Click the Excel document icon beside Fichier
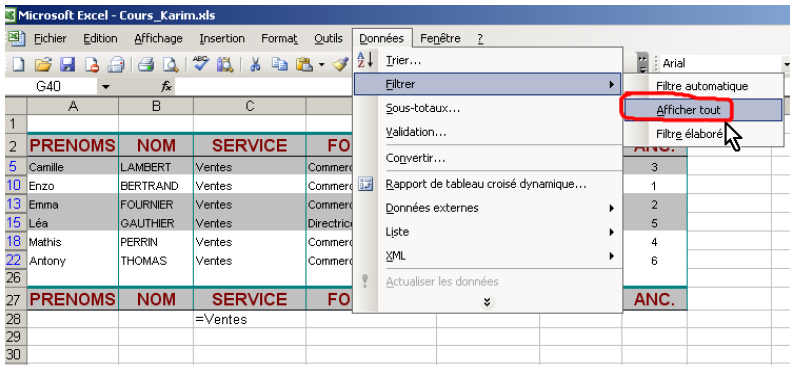The height and width of the screenshot is (372, 796). pyautogui.click(x=17, y=39)
